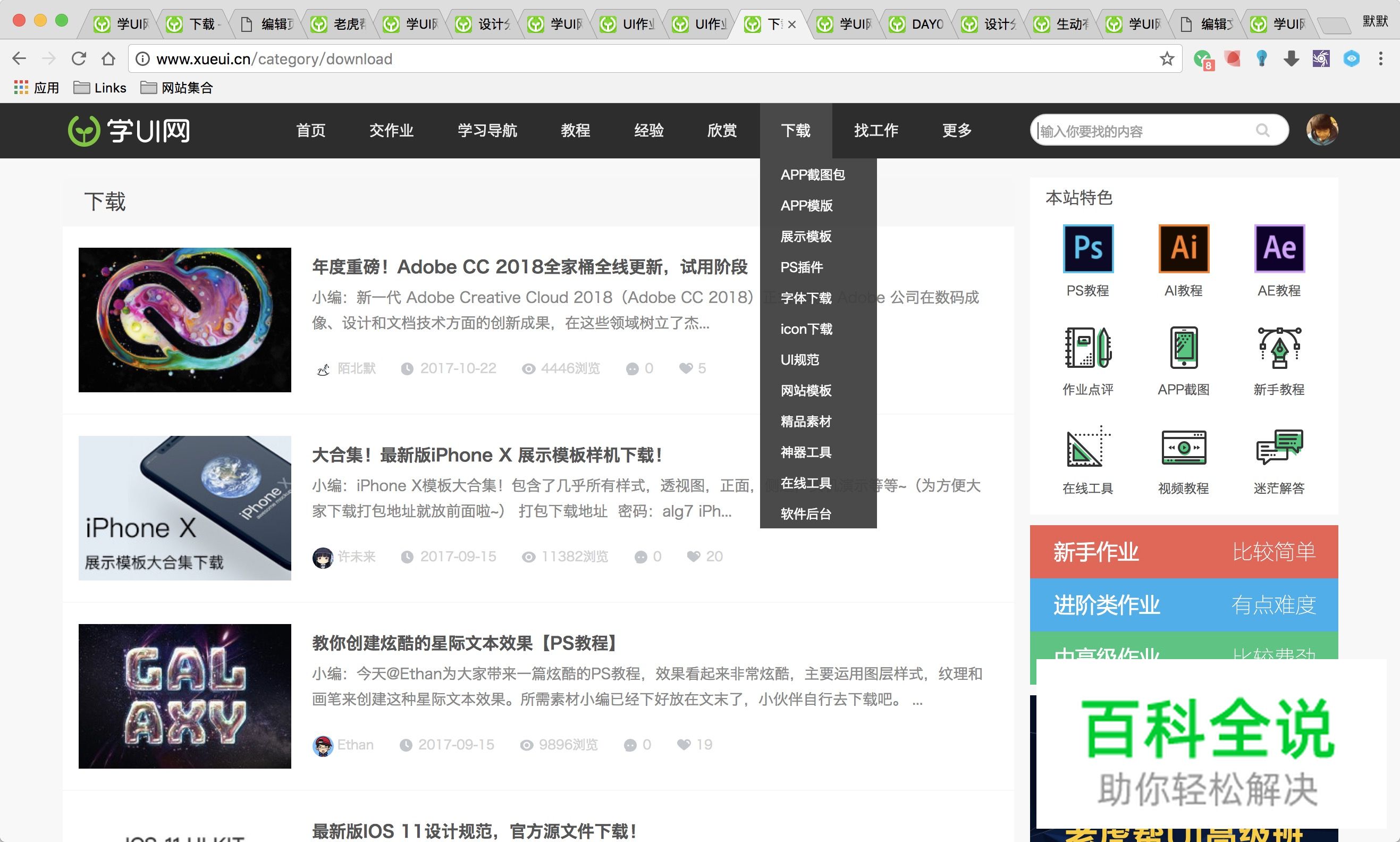
Task: Select the AI教程 icon in the sidebar
Action: [1183, 249]
